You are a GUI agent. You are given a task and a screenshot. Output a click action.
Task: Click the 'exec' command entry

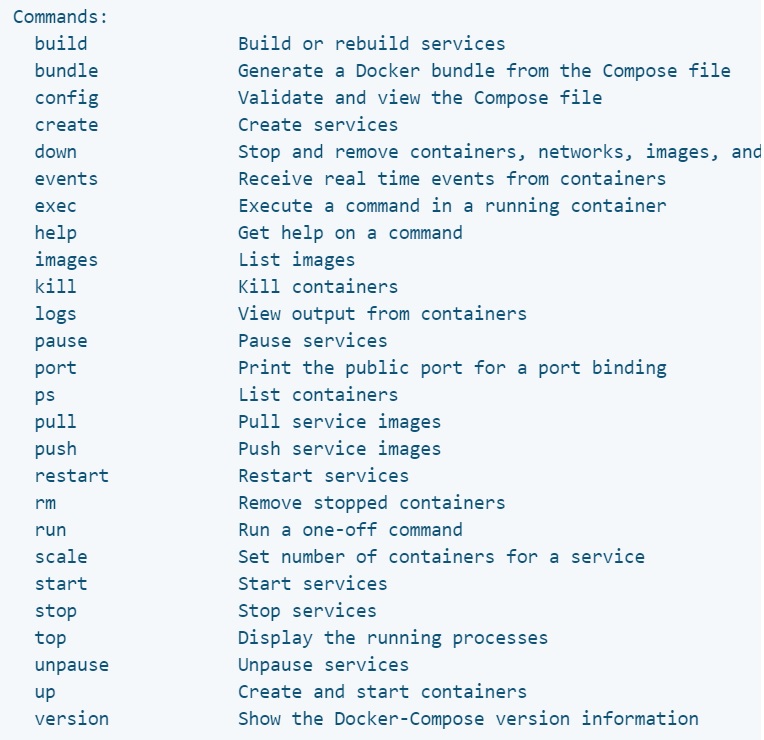pyautogui.click(x=55, y=206)
